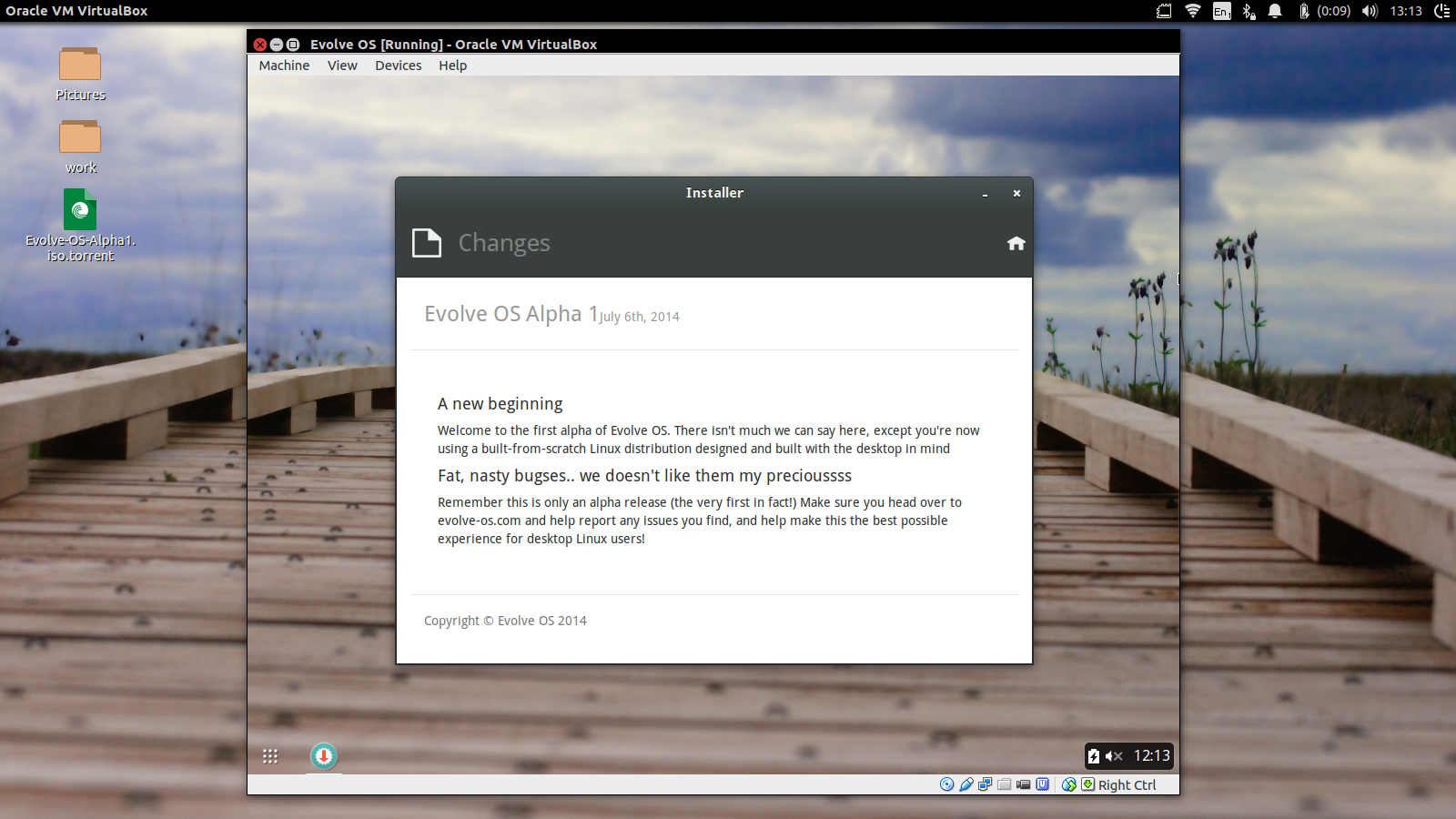Viewport: 1456px width, 819px height.
Task: Click the keyboard capture green arrow icon
Action: (x=1087, y=784)
